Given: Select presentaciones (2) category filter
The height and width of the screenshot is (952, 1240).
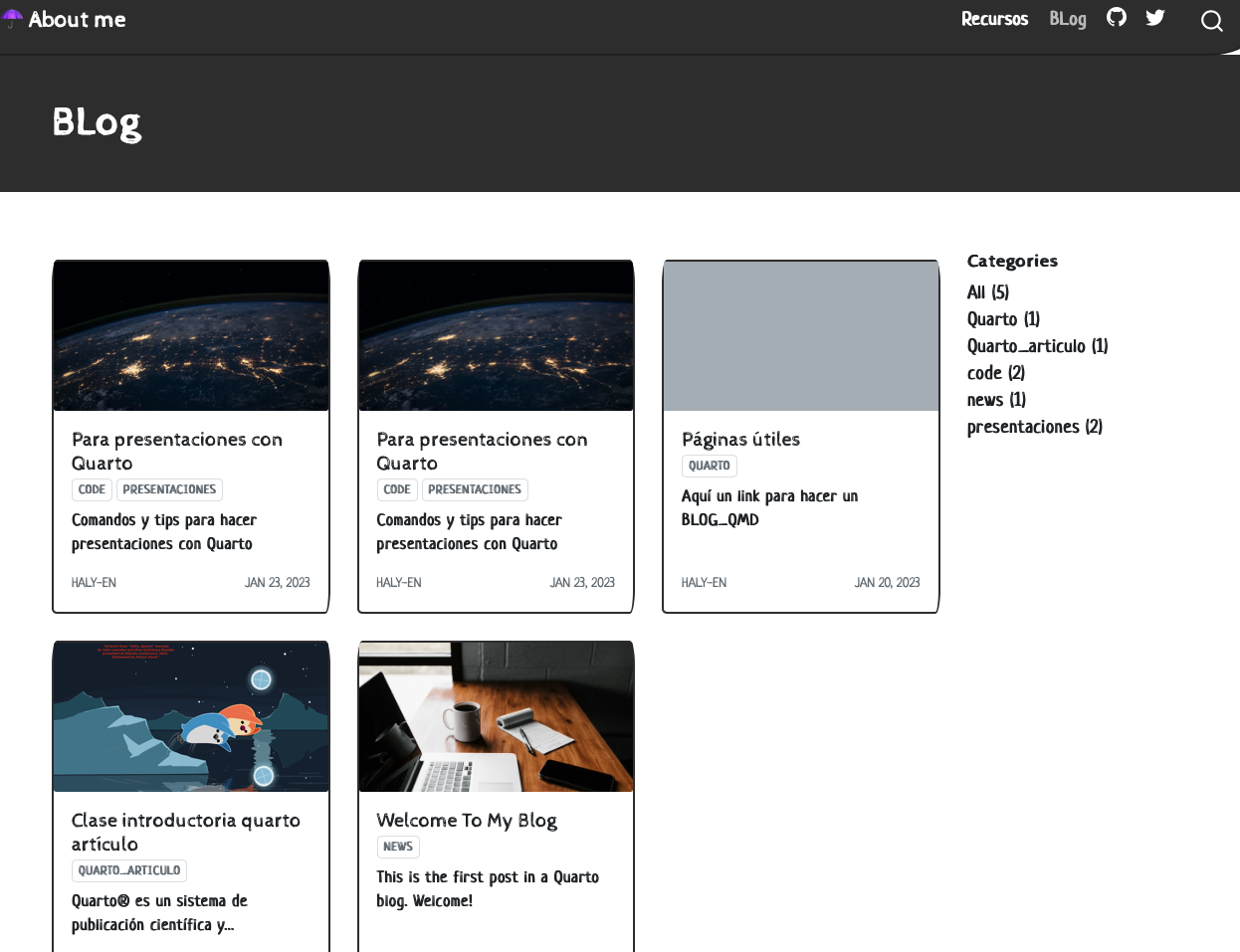Looking at the screenshot, I should coord(1034,427).
